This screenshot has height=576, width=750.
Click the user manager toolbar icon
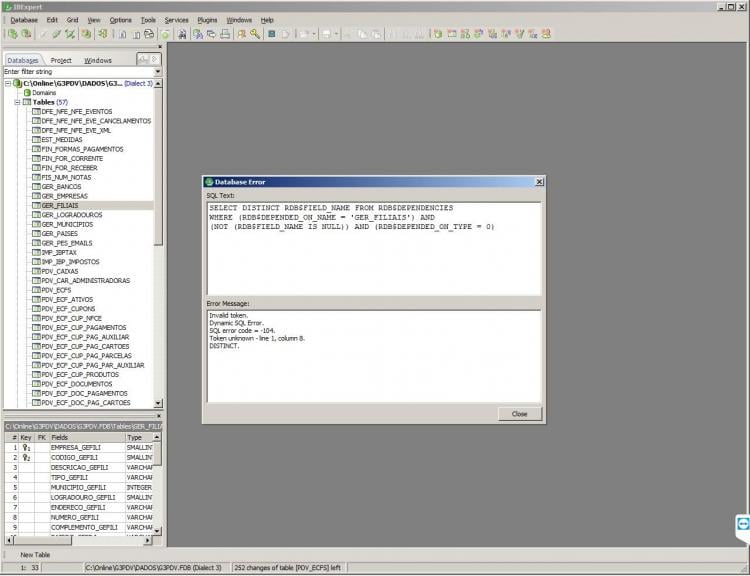[242, 34]
